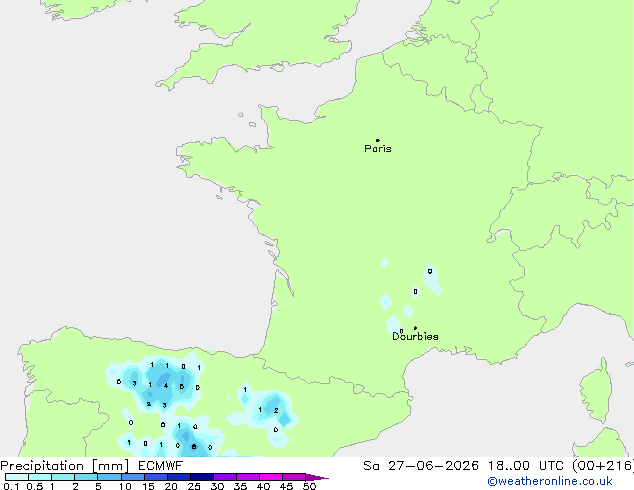Click the ECMWF model name text
Viewport: 634px width, 490px height.
click(x=161, y=466)
